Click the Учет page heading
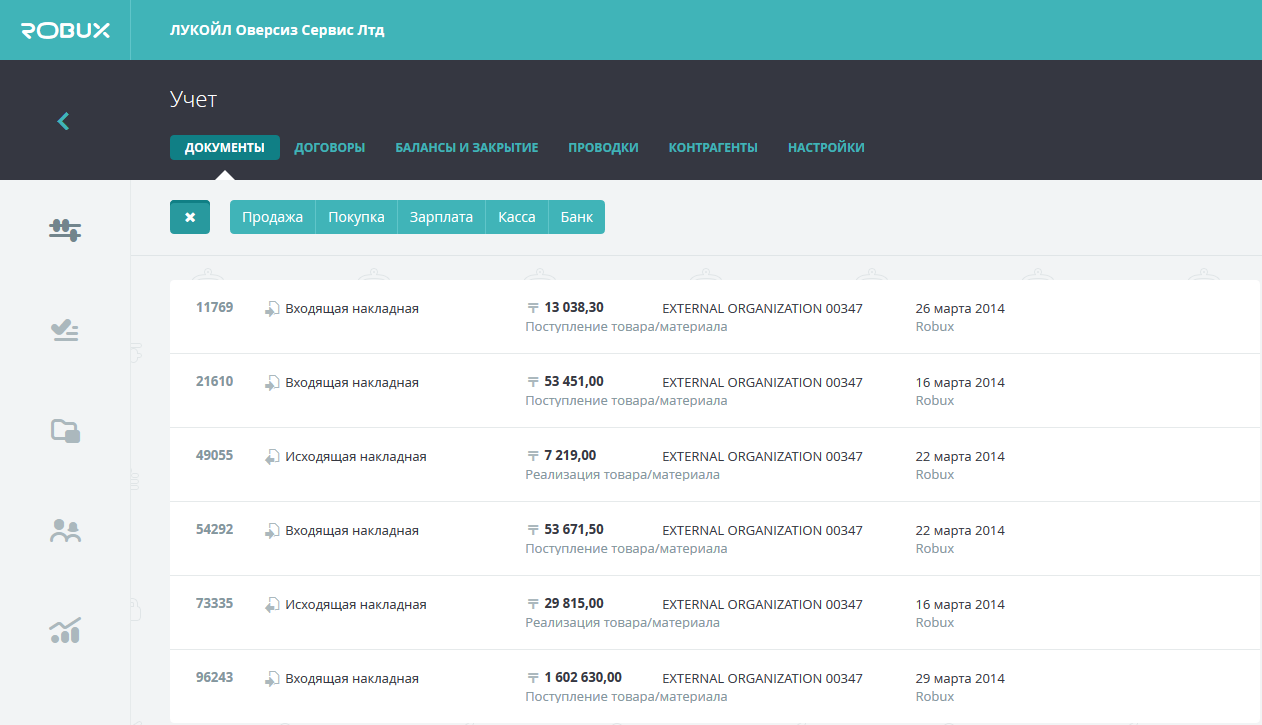The image size is (1262, 725). coord(193,99)
